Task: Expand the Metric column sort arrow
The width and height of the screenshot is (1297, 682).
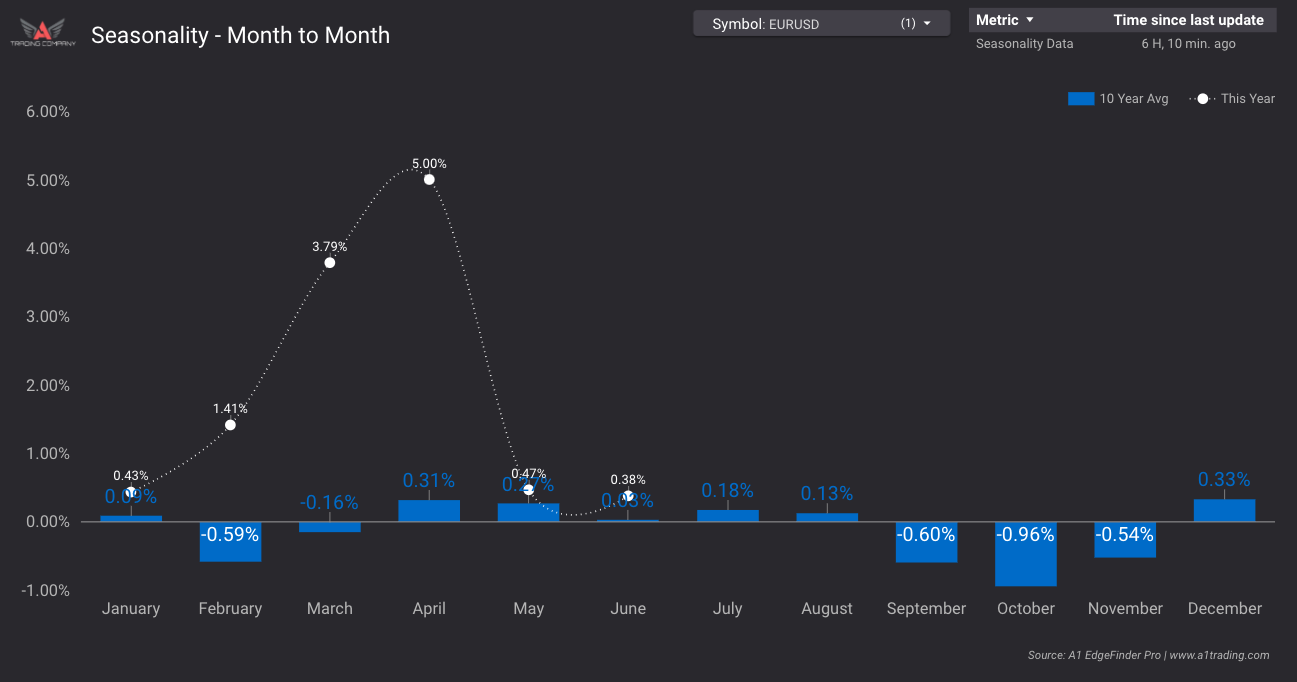Action: (x=1030, y=20)
